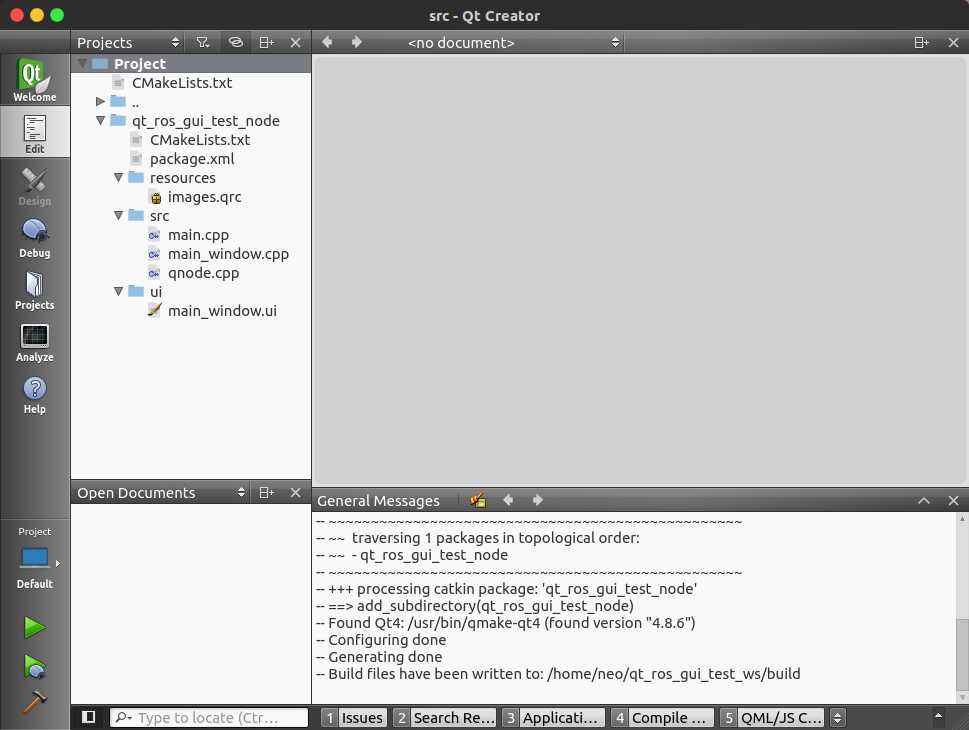The image size is (969, 730).
Task: Collapse the Project root node
Action: [x=82, y=63]
